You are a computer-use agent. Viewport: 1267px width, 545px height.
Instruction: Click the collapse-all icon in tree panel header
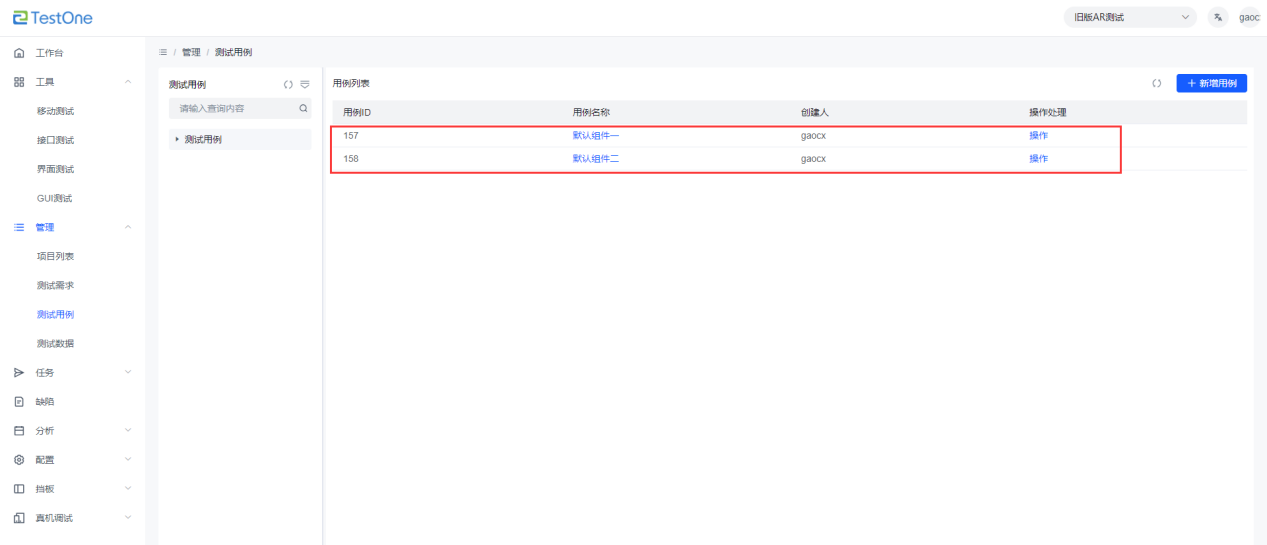coord(305,85)
